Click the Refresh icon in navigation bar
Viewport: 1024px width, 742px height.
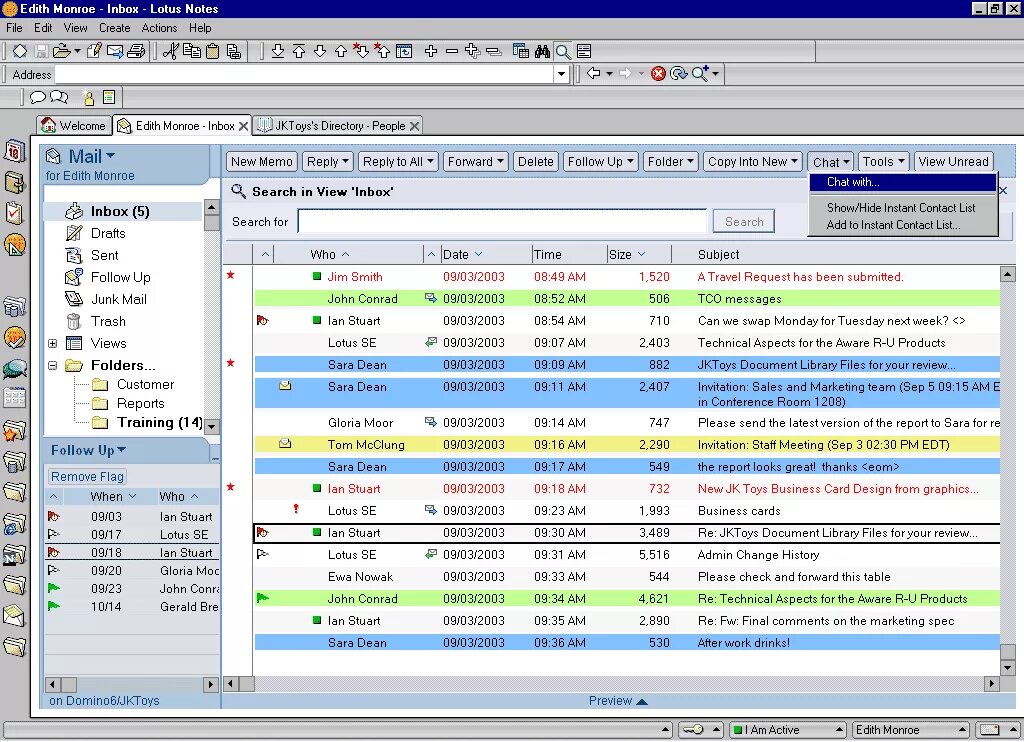tap(679, 73)
